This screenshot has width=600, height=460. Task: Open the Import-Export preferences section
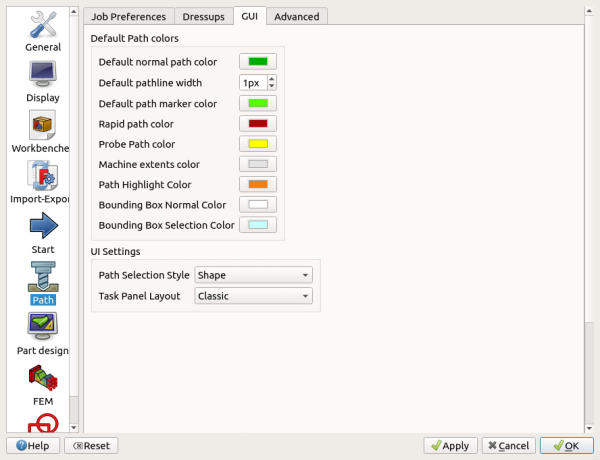pos(40,183)
